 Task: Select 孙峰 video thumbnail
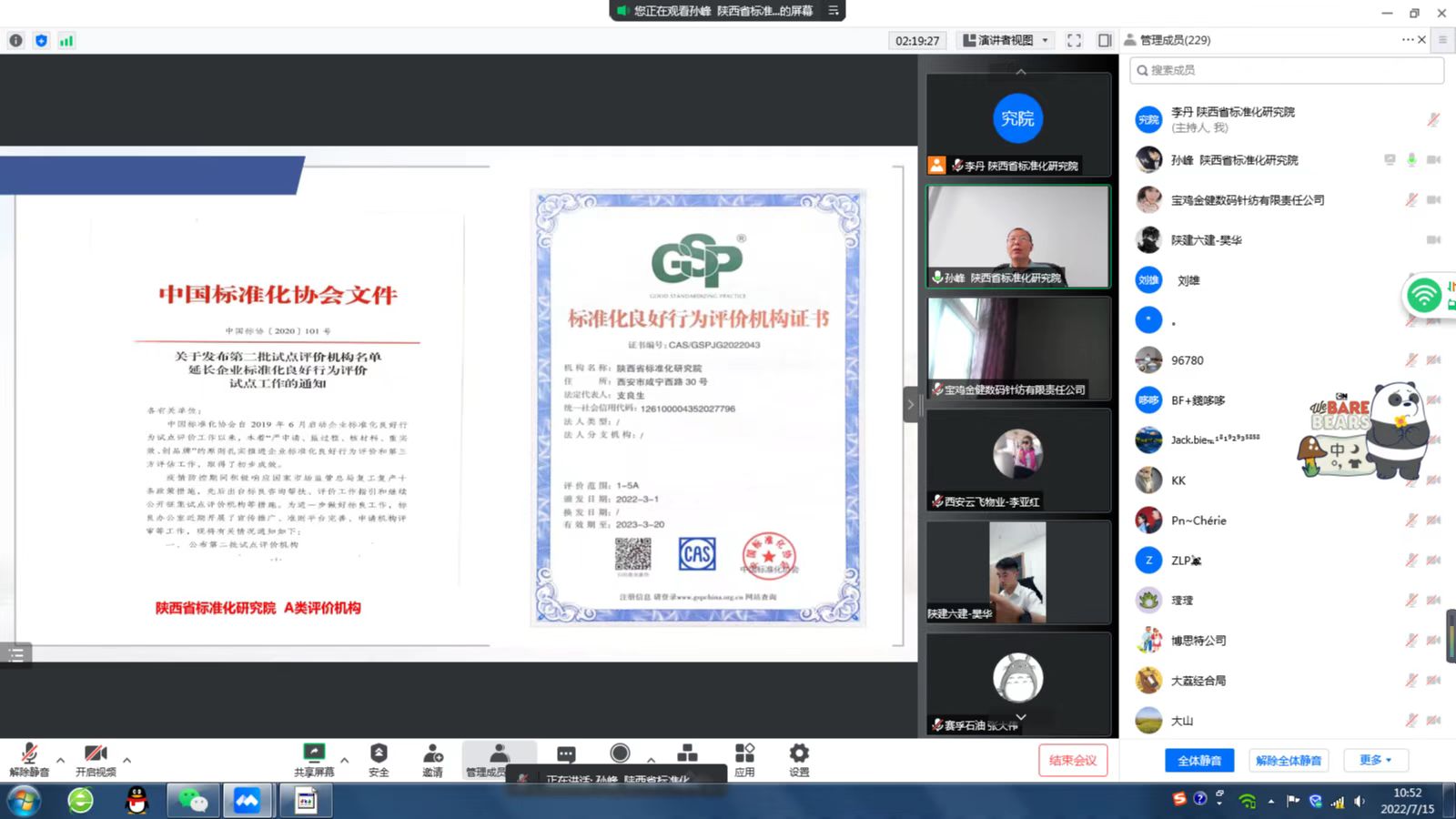1018,237
